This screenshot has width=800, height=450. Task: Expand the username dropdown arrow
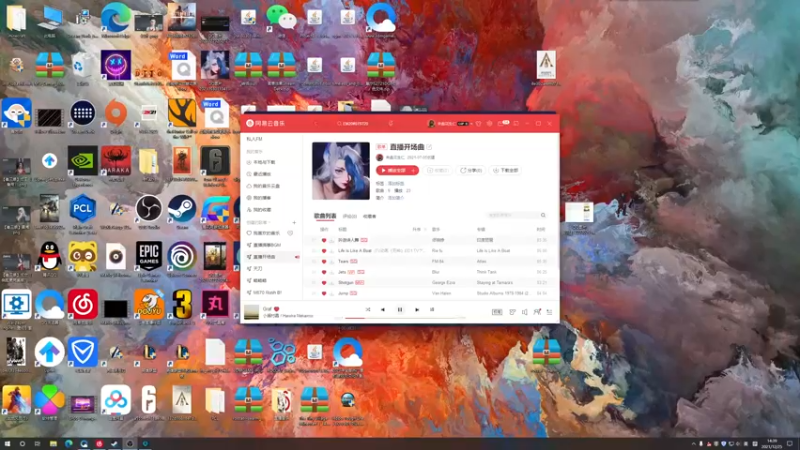pyautogui.click(x=472, y=123)
